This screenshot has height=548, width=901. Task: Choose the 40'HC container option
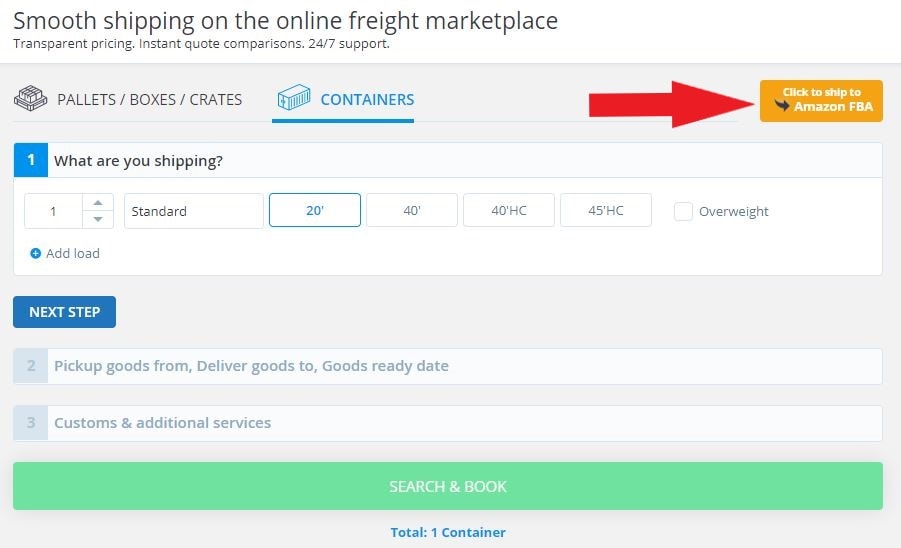click(509, 210)
